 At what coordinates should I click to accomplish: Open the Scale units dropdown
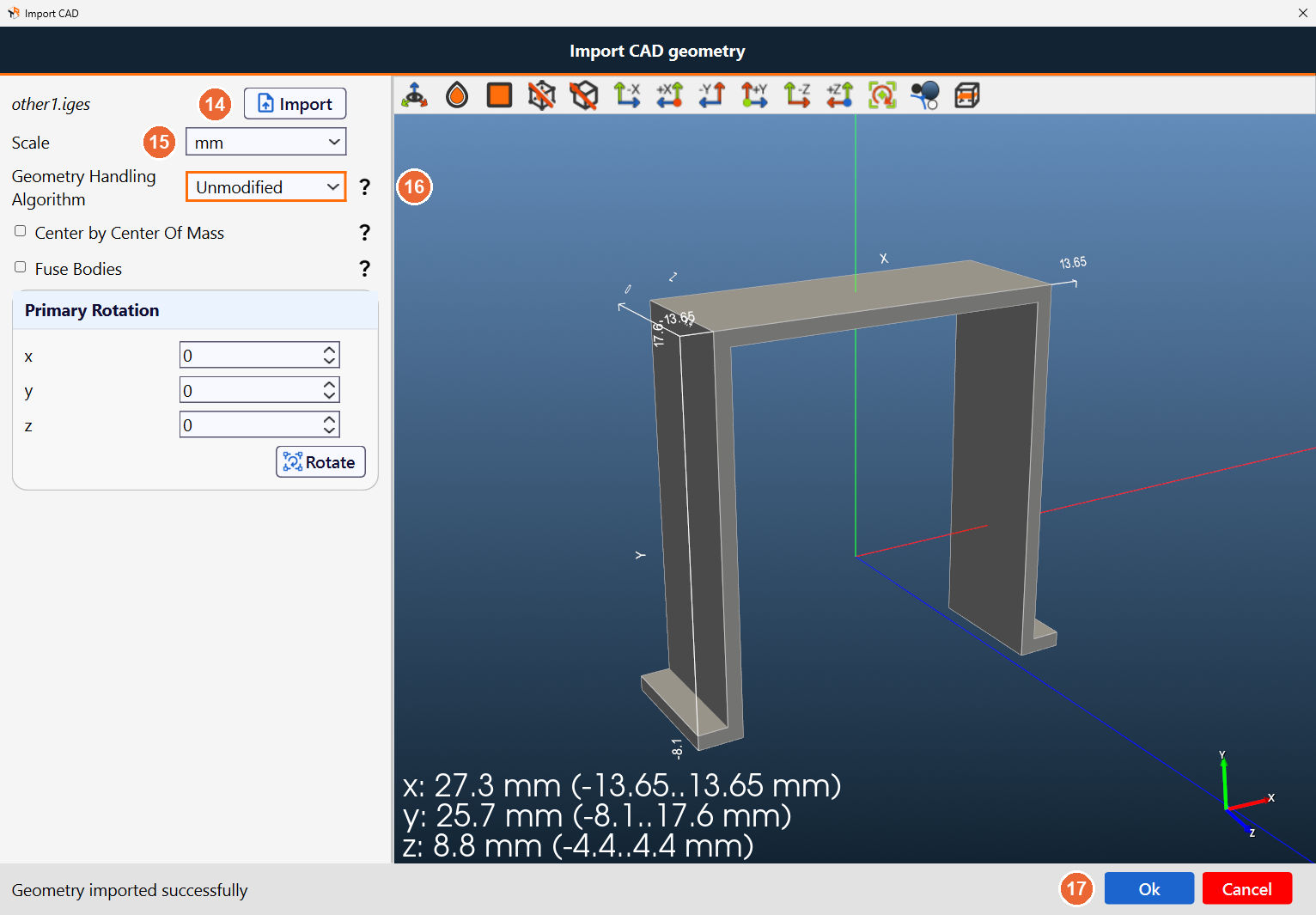pyautogui.click(x=266, y=142)
